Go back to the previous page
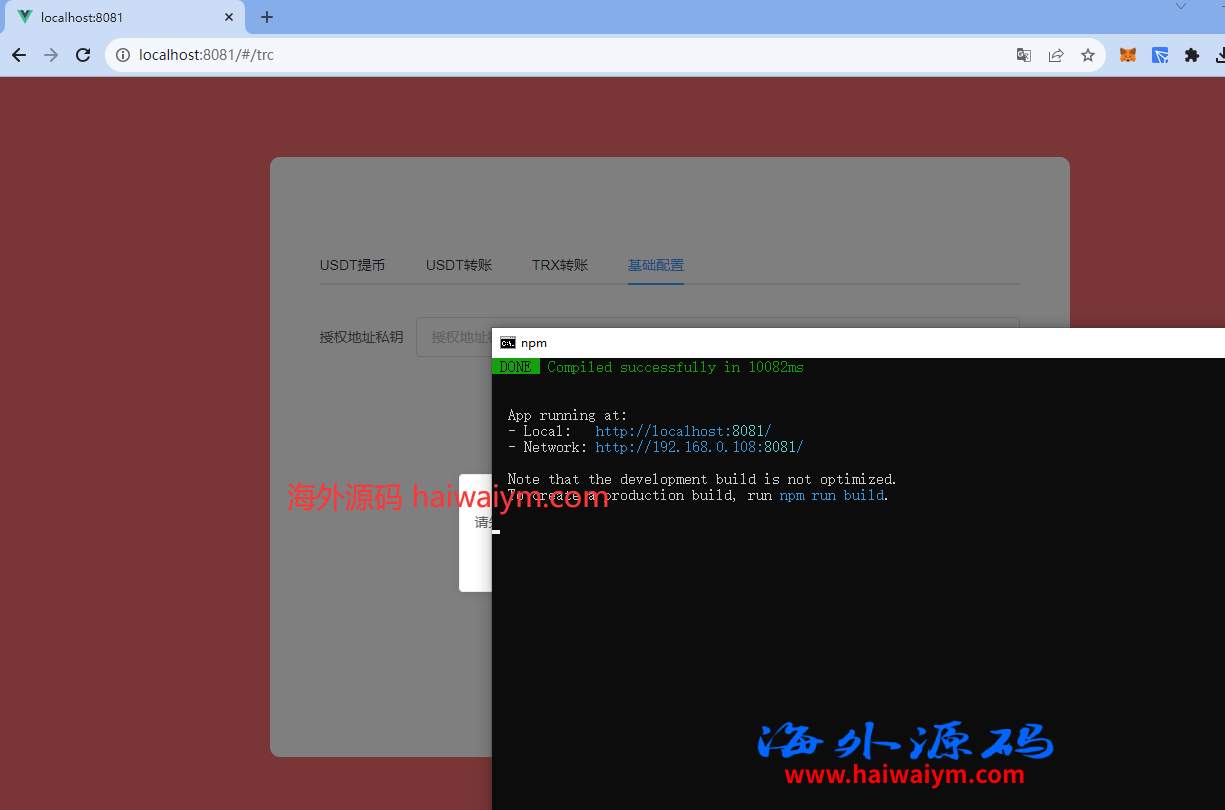This screenshot has width=1225, height=810. click(x=19, y=55)
